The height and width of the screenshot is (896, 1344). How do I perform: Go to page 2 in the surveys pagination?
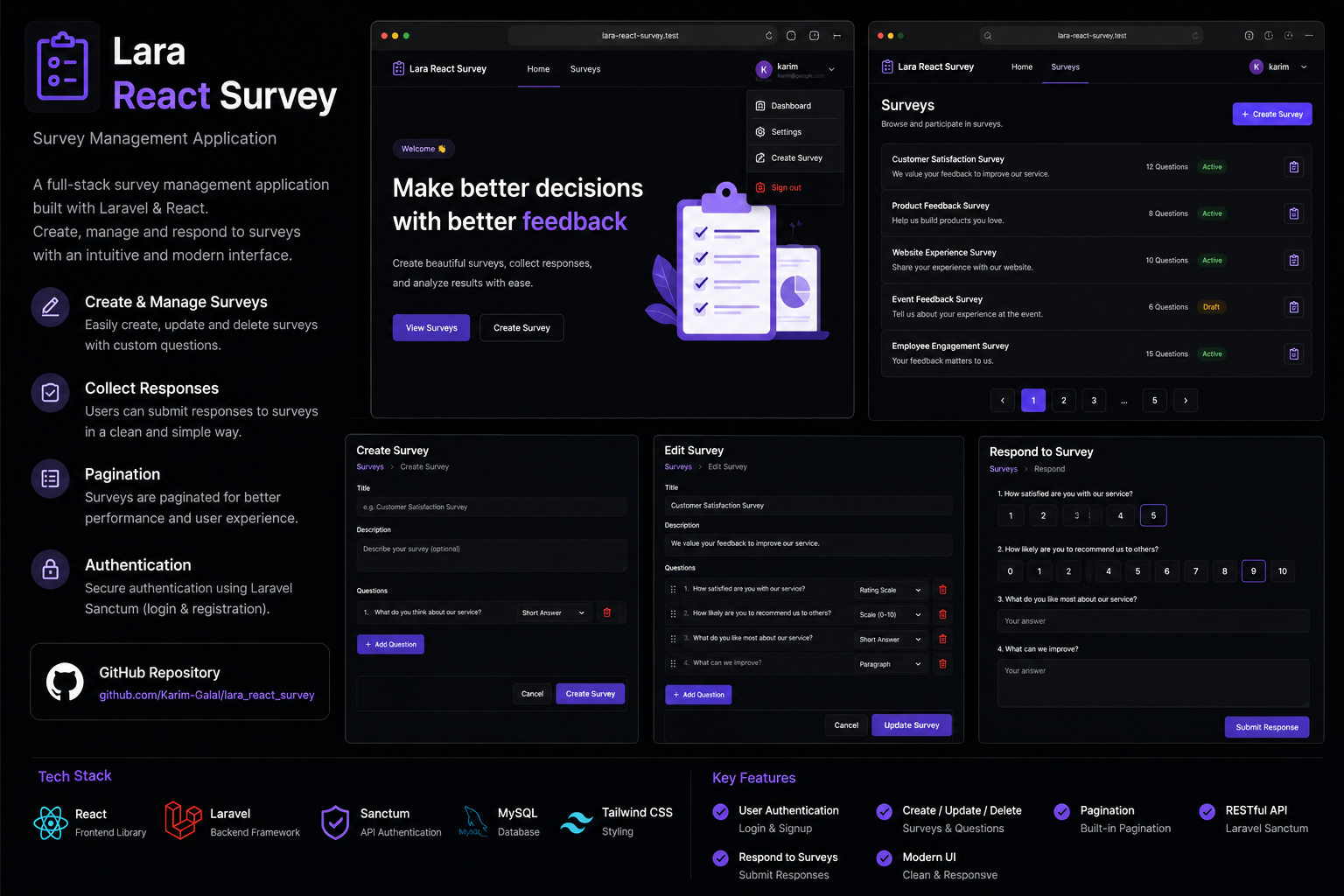(x=1063, y=401)
